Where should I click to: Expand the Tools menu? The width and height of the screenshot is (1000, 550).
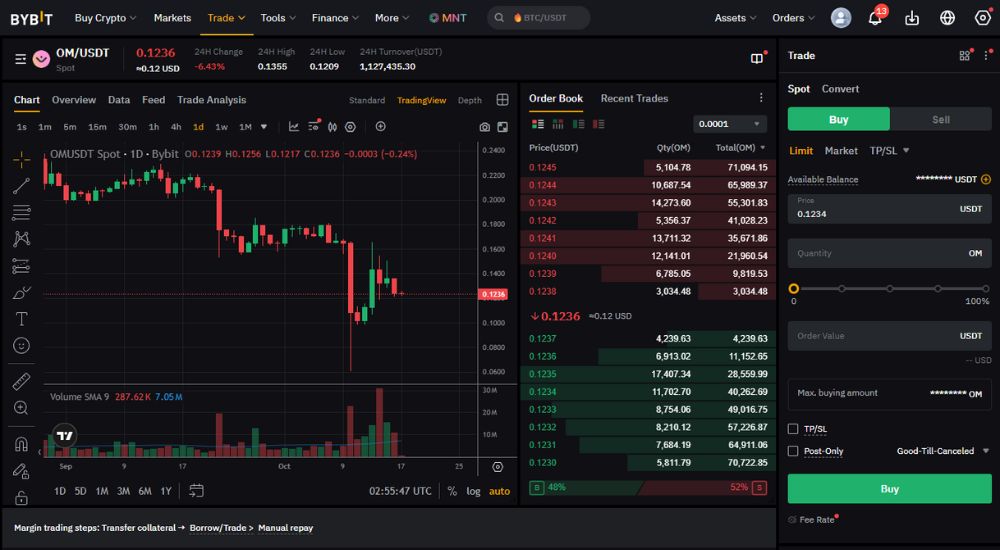tap(278, 18)
